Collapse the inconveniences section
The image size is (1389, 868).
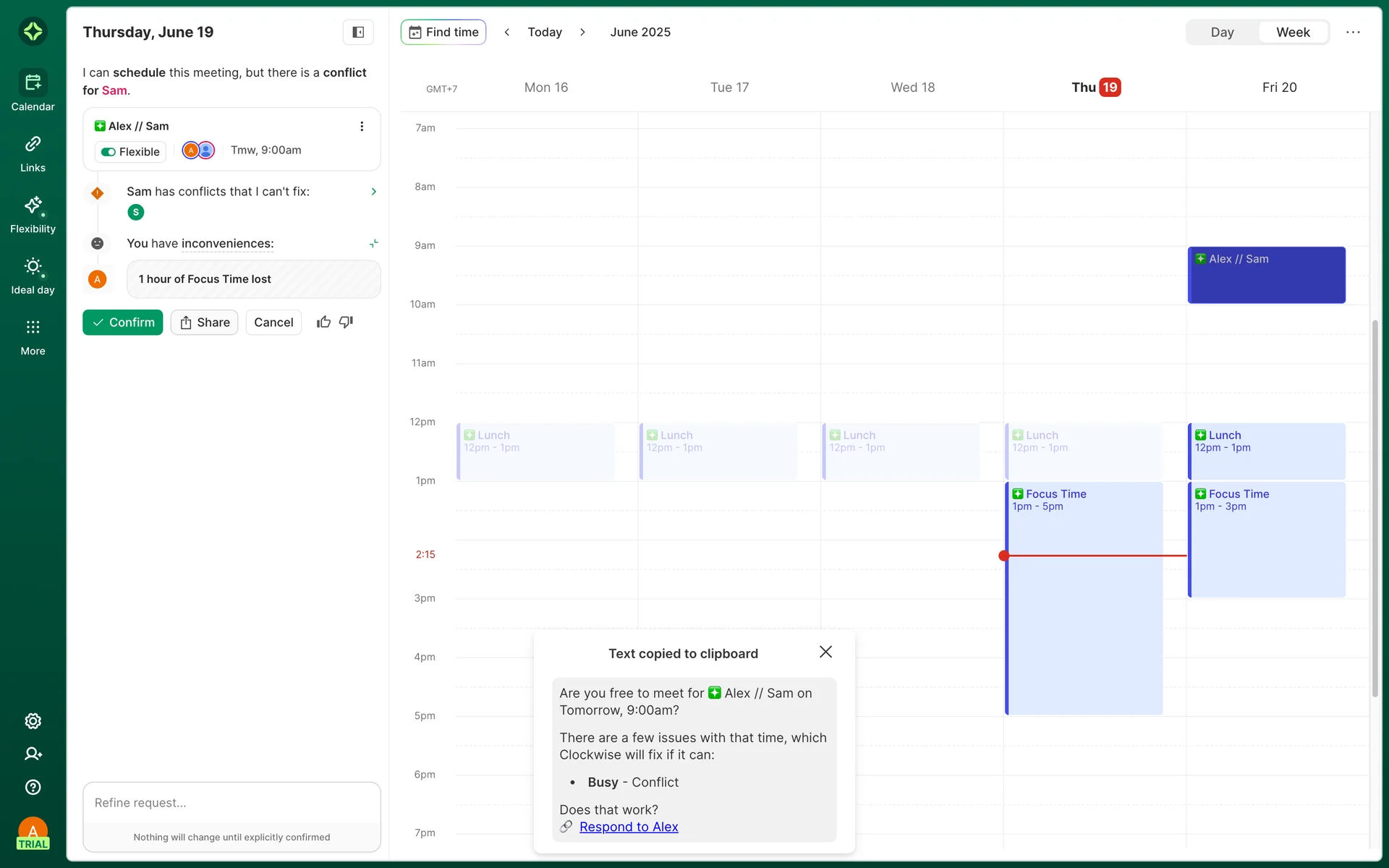[x=373, y=244]
